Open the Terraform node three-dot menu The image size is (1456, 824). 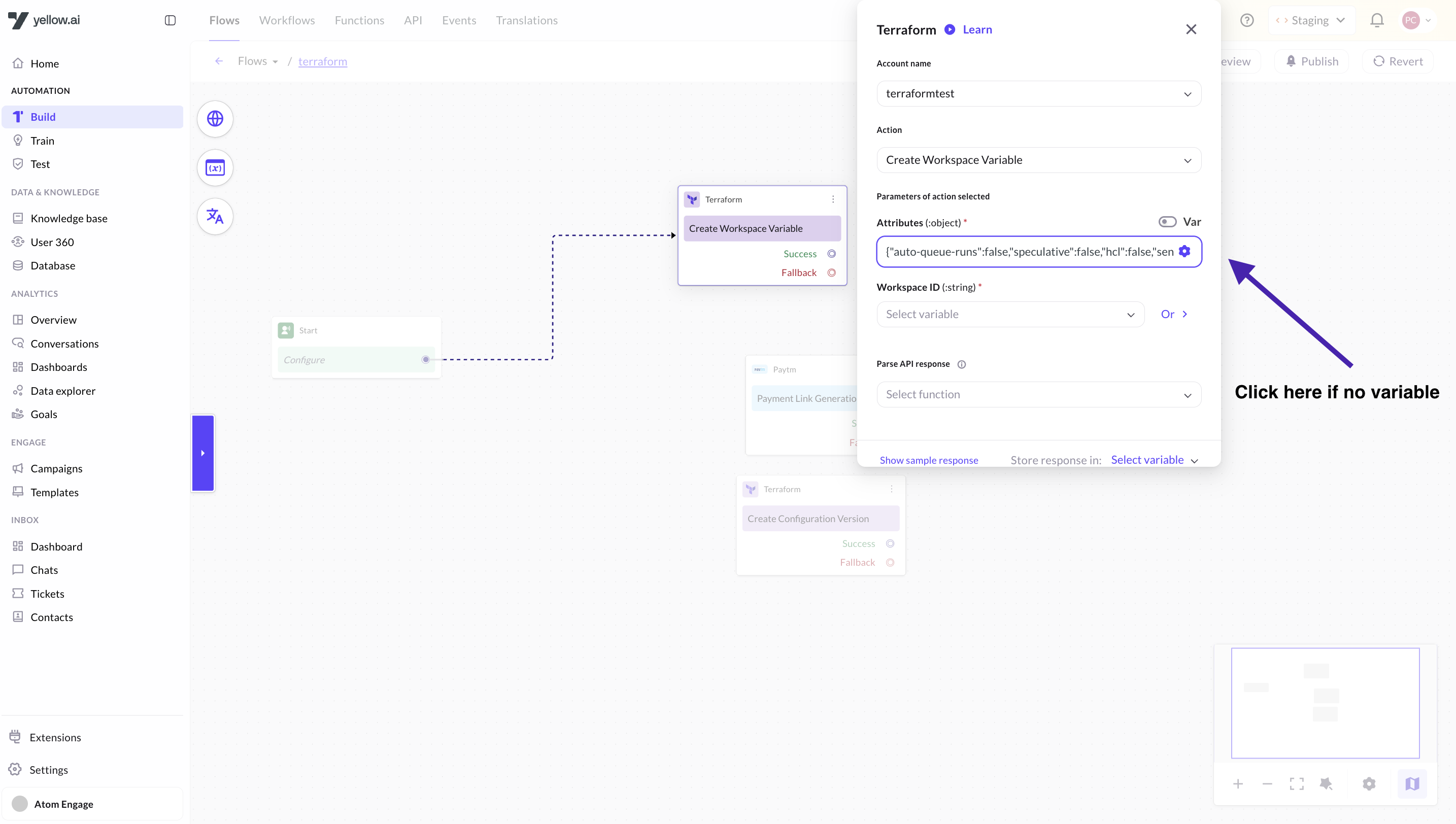point(833,199)
